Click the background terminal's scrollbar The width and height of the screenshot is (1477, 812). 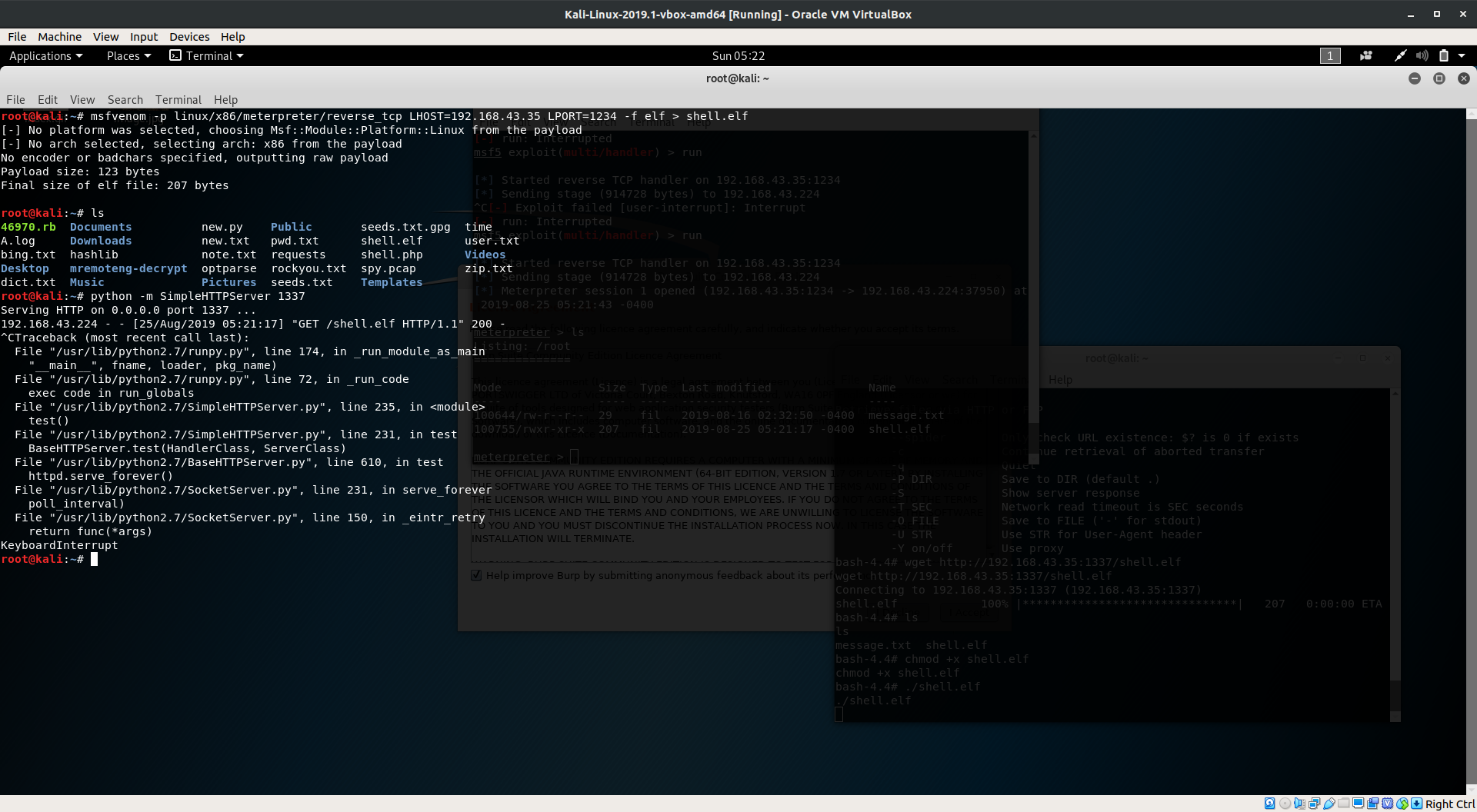coord(1395,555)
